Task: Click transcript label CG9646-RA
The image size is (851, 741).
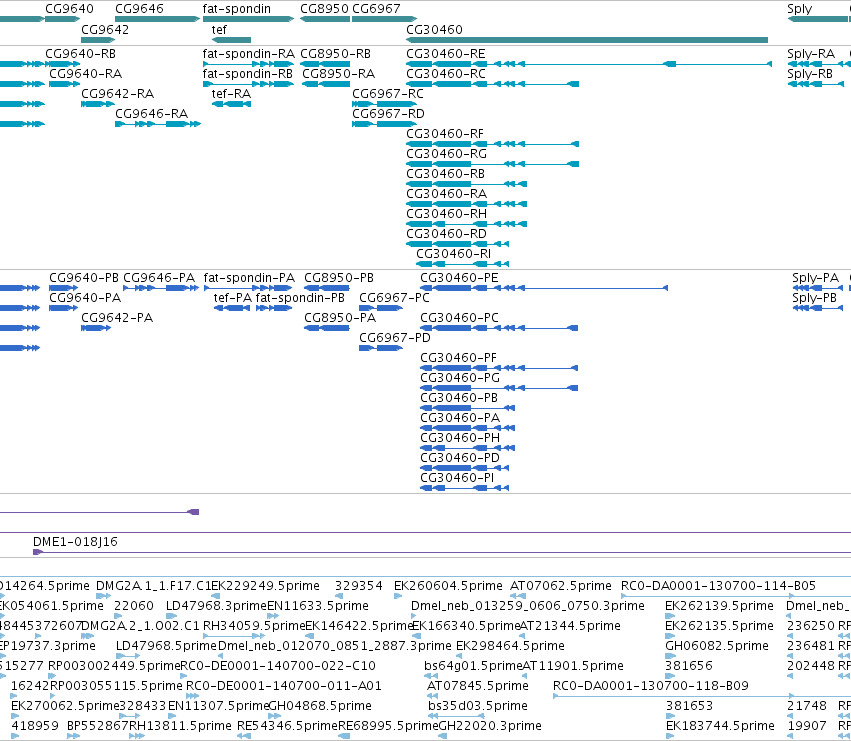Action: coord(151,114)
